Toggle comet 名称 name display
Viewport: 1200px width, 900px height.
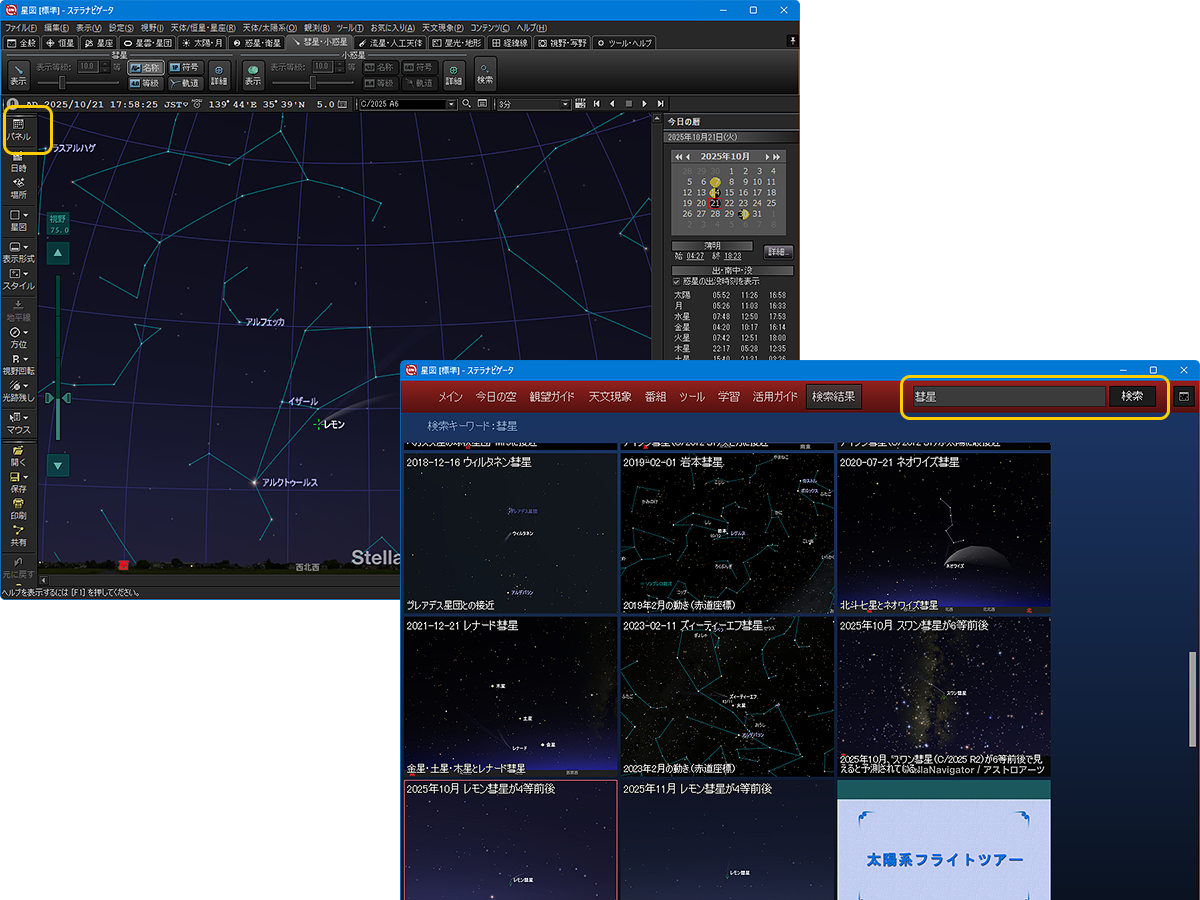tap(145, 67)
